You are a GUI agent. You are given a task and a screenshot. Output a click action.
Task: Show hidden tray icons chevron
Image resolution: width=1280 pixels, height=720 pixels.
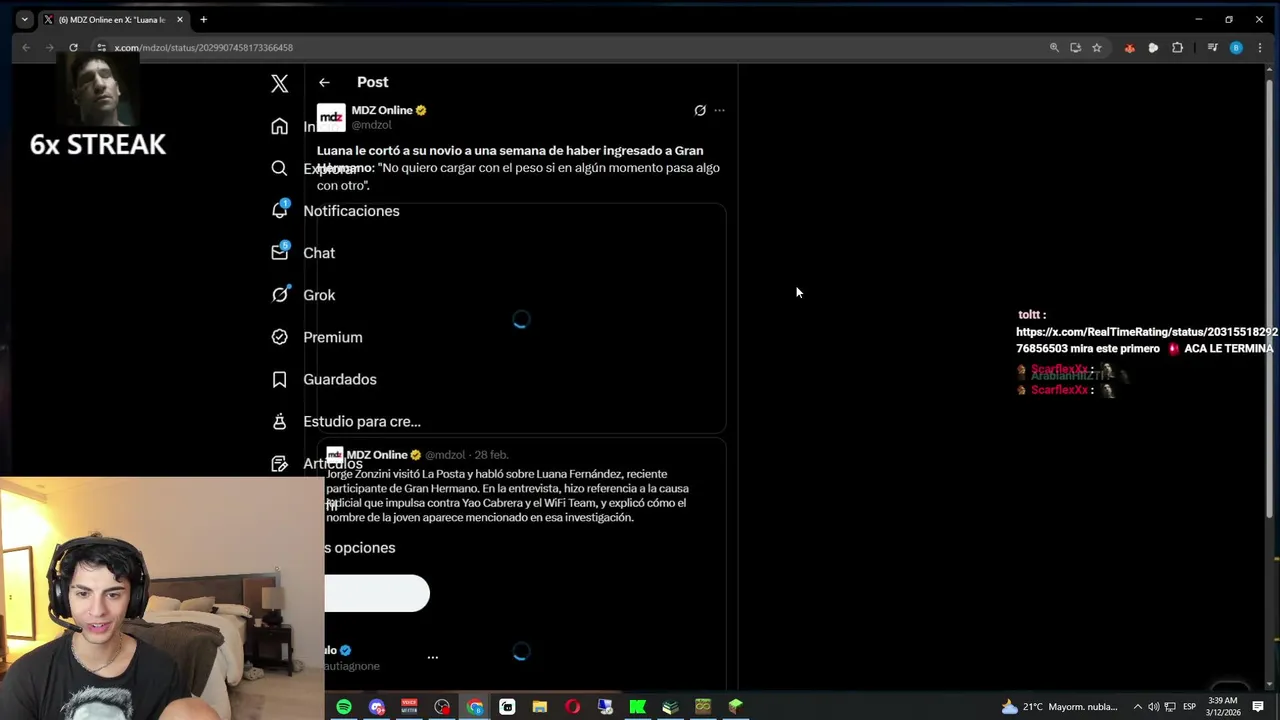tap(1137, 707)
